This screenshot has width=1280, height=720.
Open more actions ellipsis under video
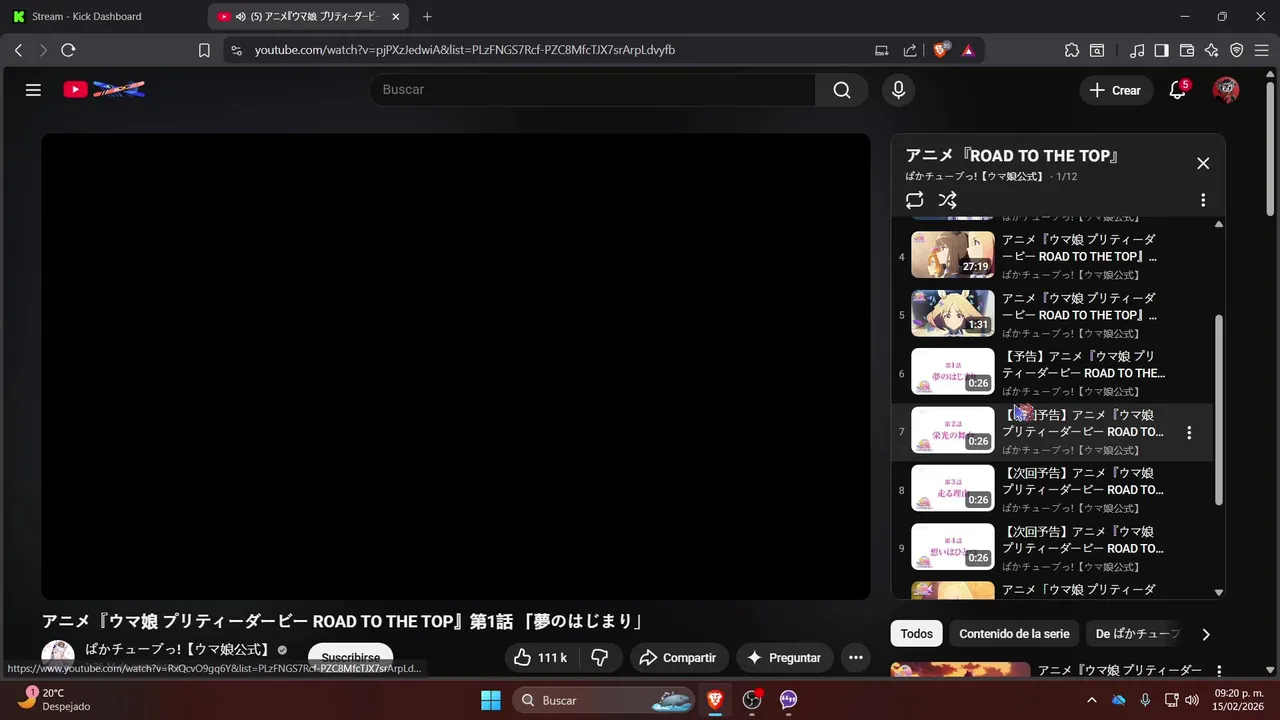pos(855,658)
